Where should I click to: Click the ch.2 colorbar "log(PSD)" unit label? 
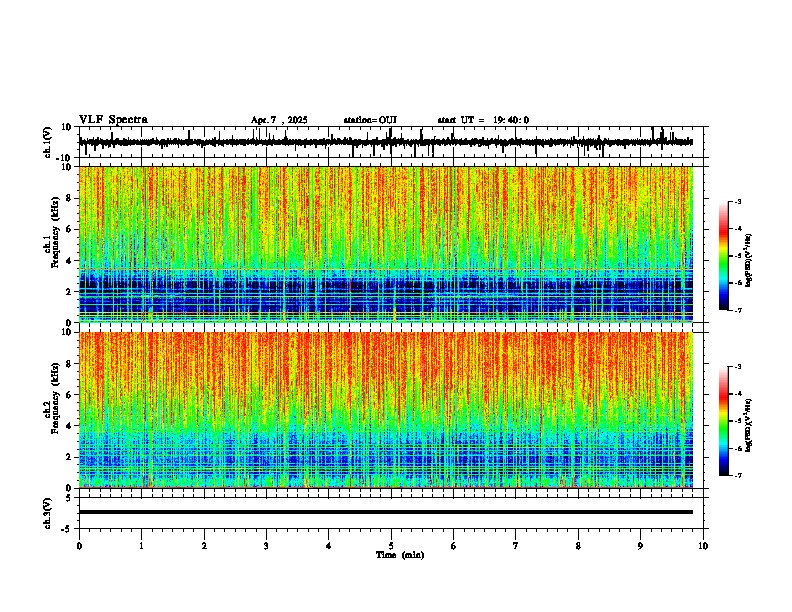point(749,425)
